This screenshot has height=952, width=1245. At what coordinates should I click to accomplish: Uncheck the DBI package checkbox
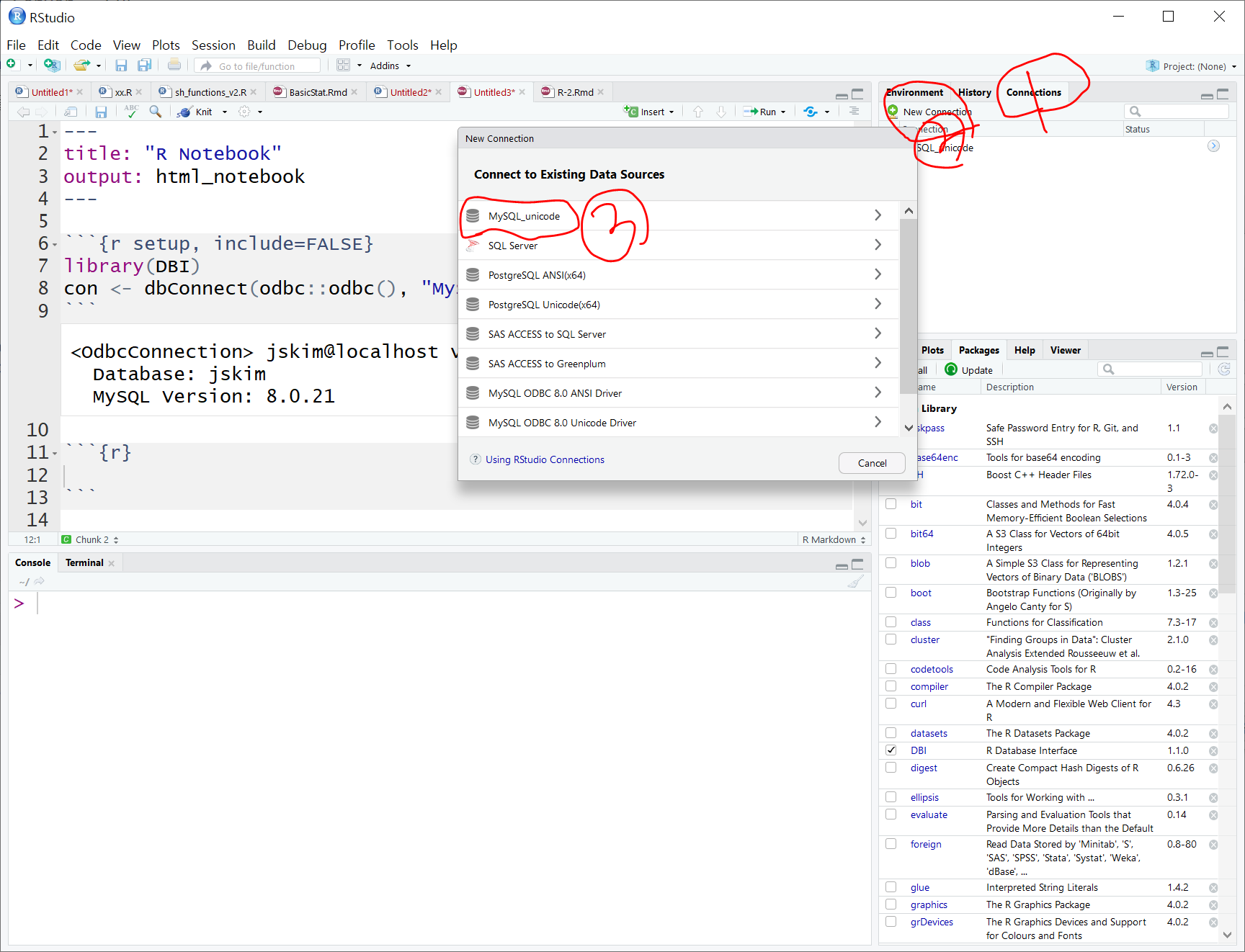(891, 750)
